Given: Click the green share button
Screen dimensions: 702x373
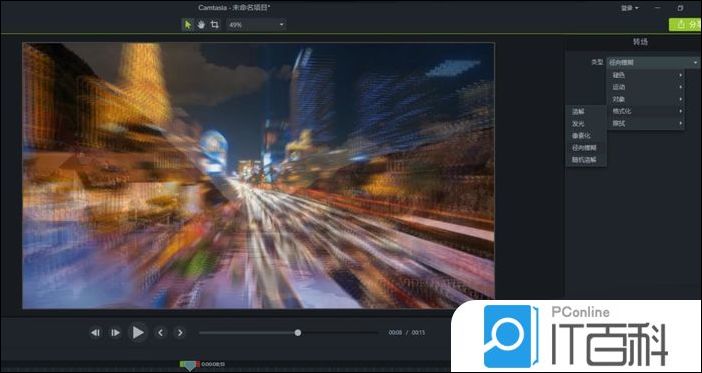Looking at the screenshot, I should [x=685, y=25].
